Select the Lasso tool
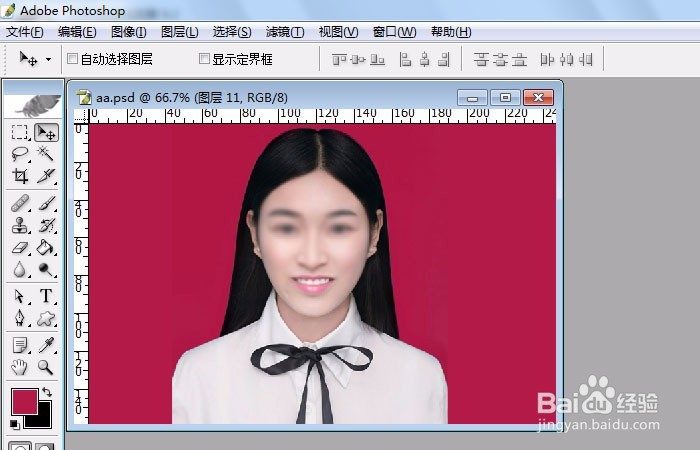The width and height of the screenshot is (700, 450). [19, 154]
